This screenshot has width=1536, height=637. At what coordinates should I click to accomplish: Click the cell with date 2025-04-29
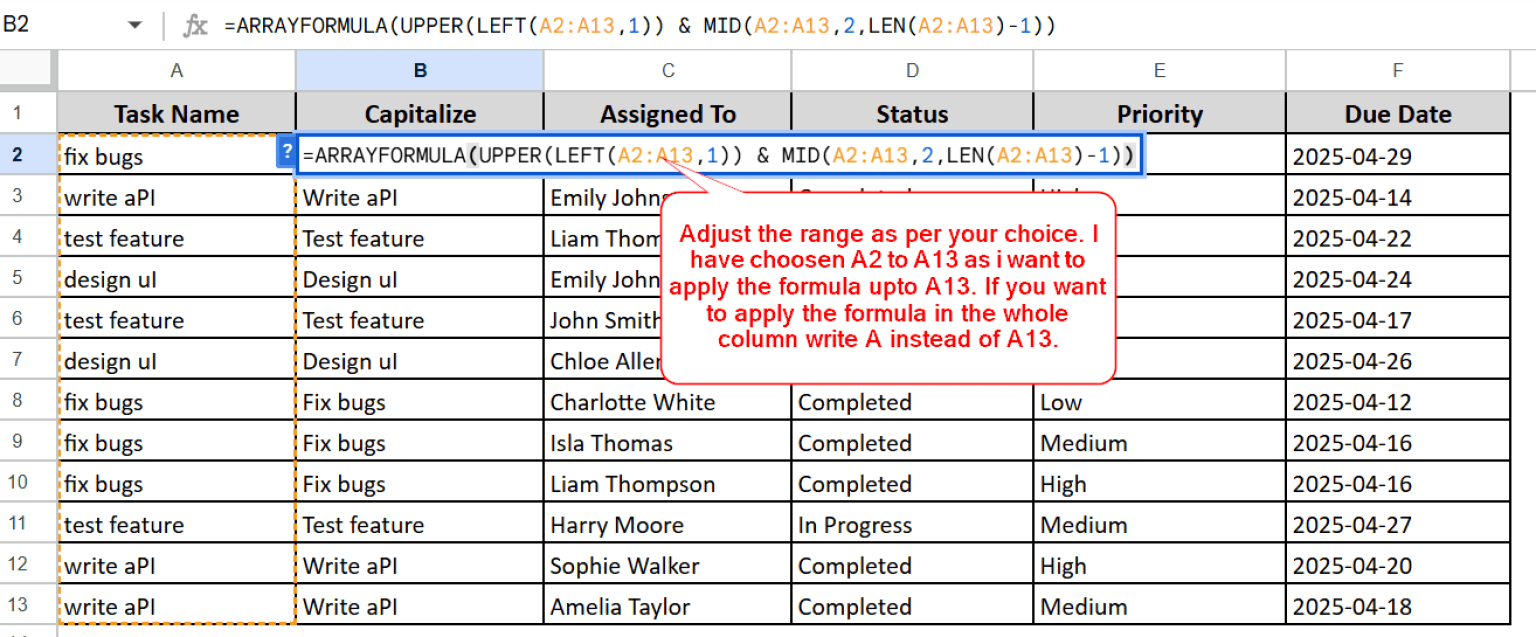pyautogui.click(x=1397, y=156)
